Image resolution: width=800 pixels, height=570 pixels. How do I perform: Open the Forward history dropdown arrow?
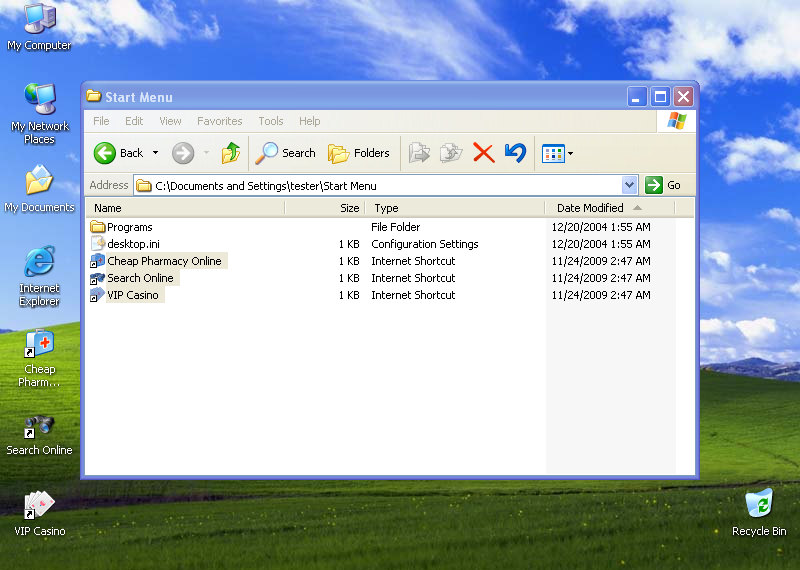pyautogui.click(x=206, y=153)
